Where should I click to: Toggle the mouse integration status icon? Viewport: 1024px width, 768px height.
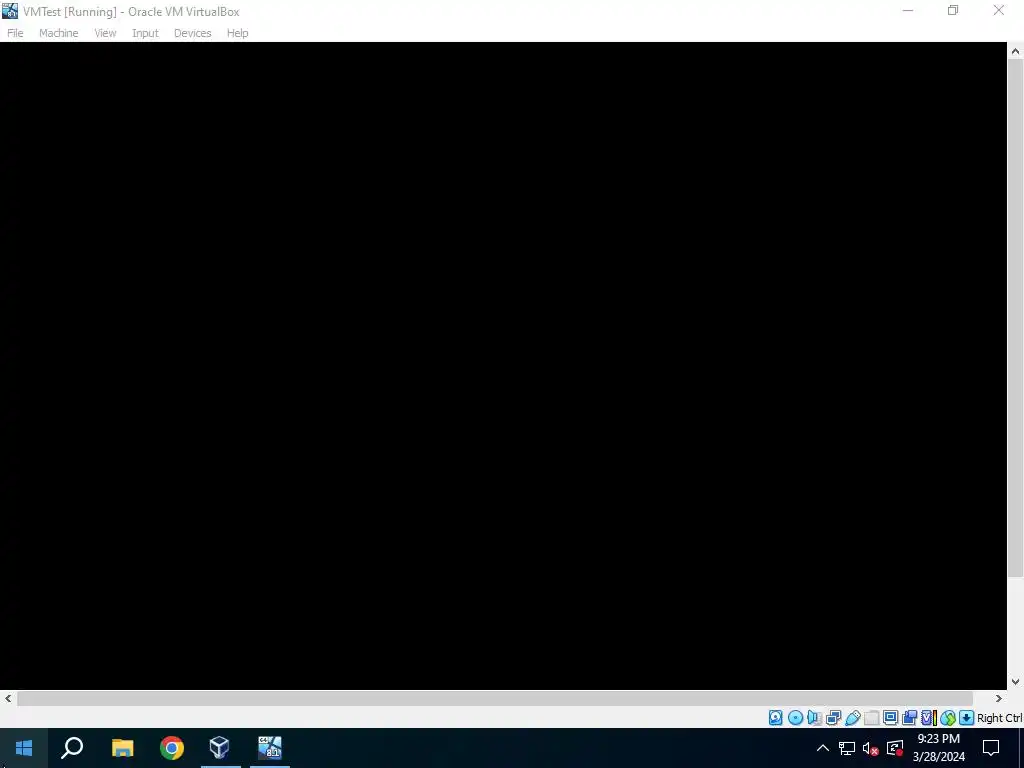948,718
